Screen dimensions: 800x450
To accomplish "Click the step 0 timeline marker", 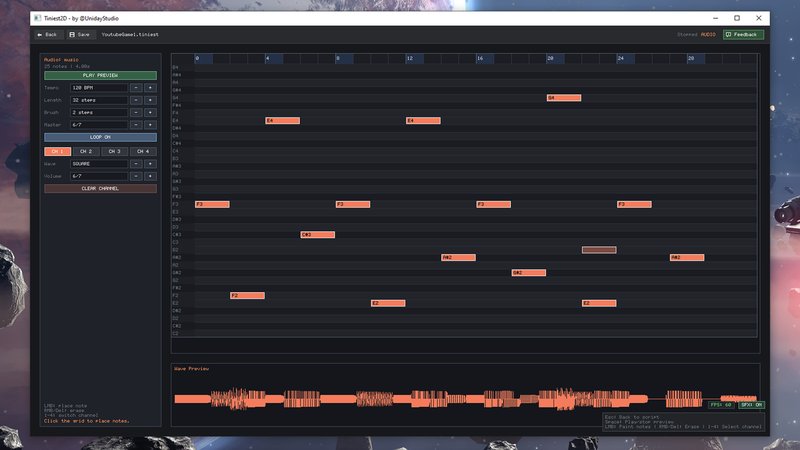I will 203,59.
